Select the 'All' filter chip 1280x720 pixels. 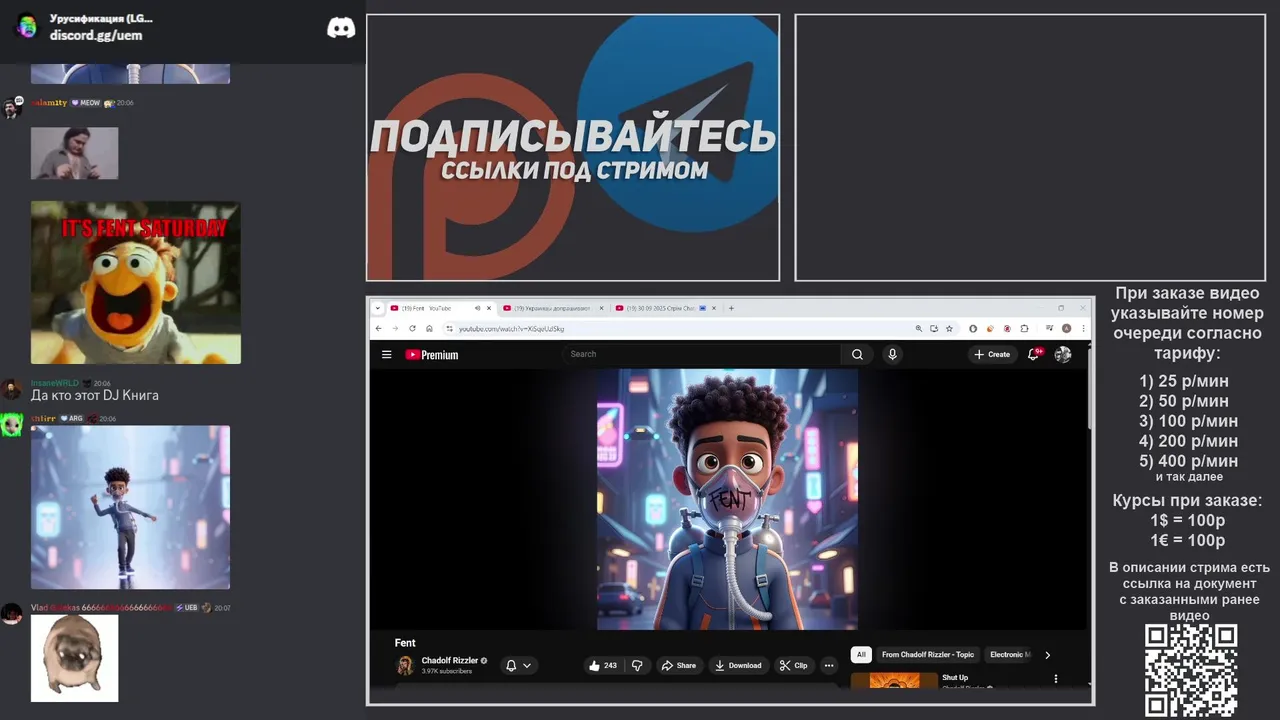tap(861, 655)
